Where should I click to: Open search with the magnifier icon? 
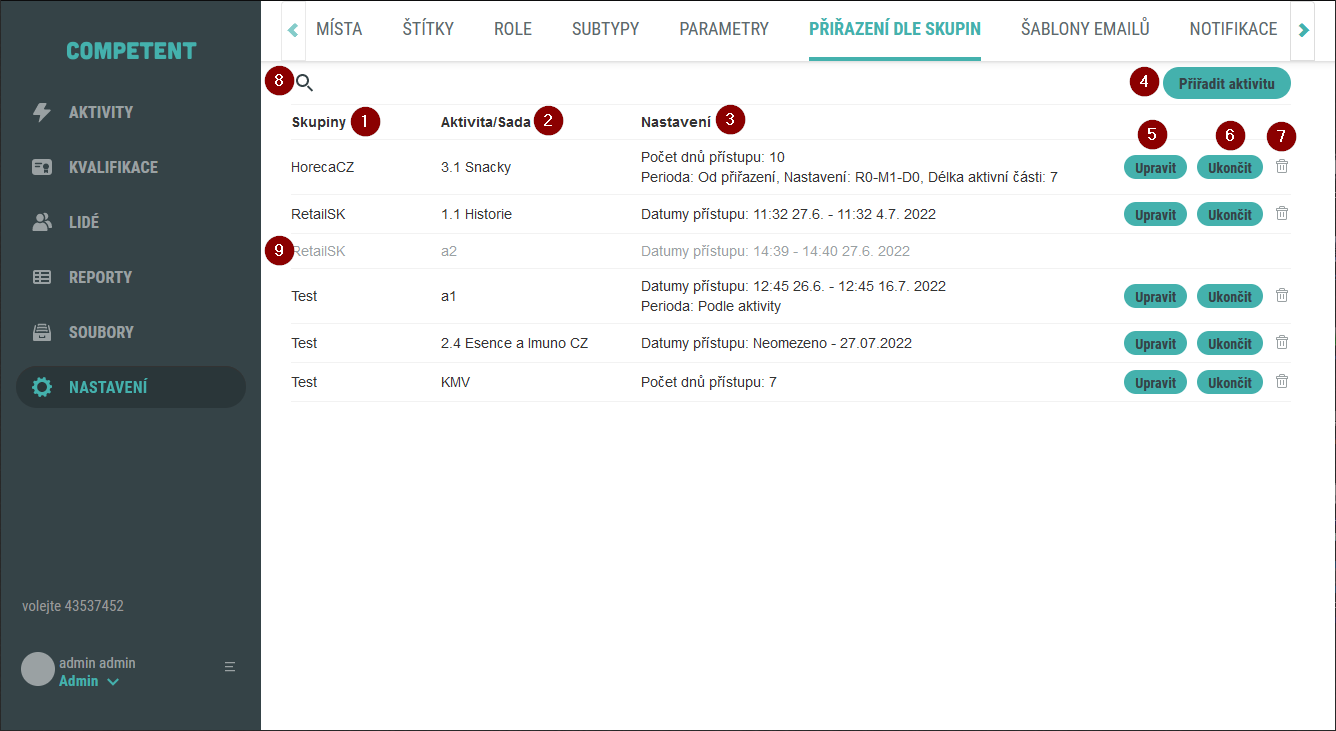point(305,84)
